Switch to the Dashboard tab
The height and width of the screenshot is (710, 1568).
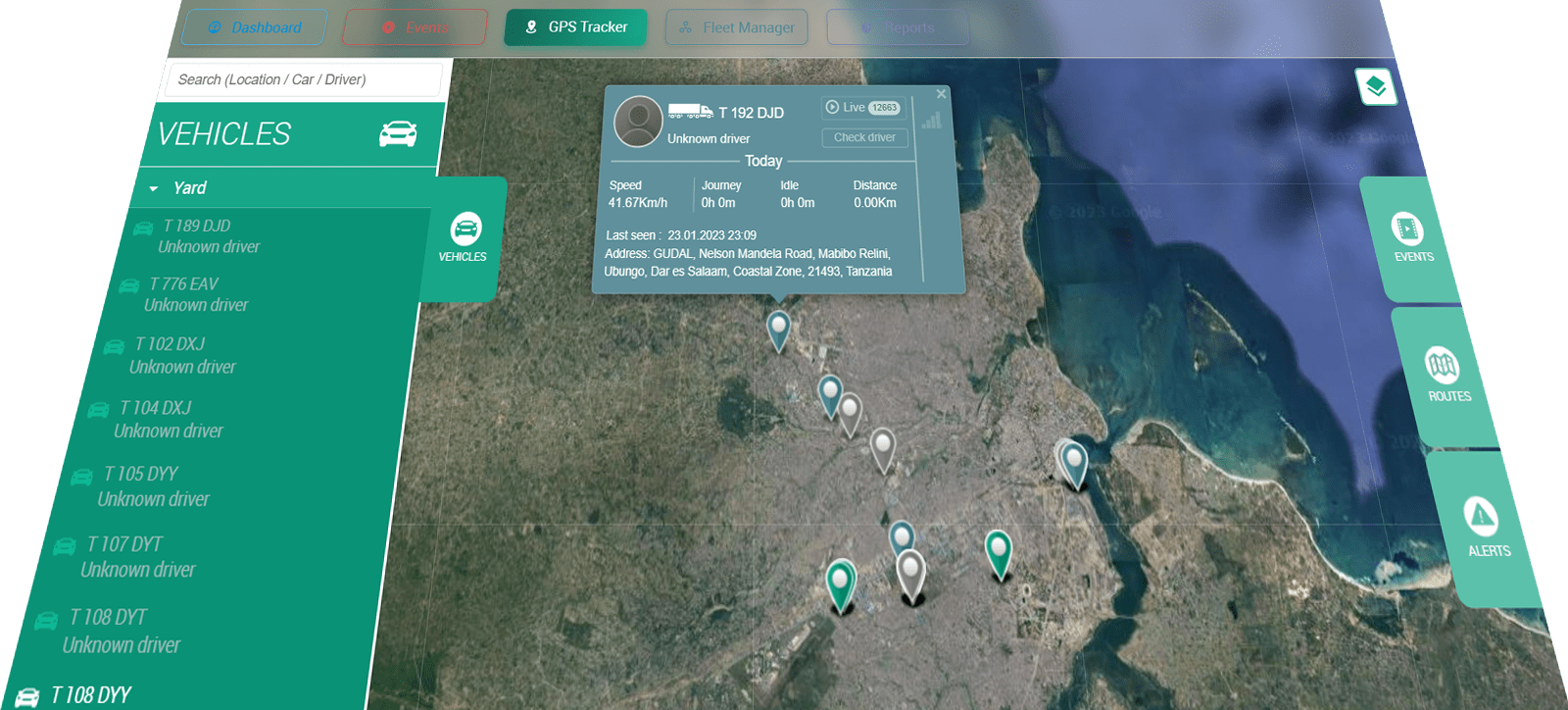255,27
